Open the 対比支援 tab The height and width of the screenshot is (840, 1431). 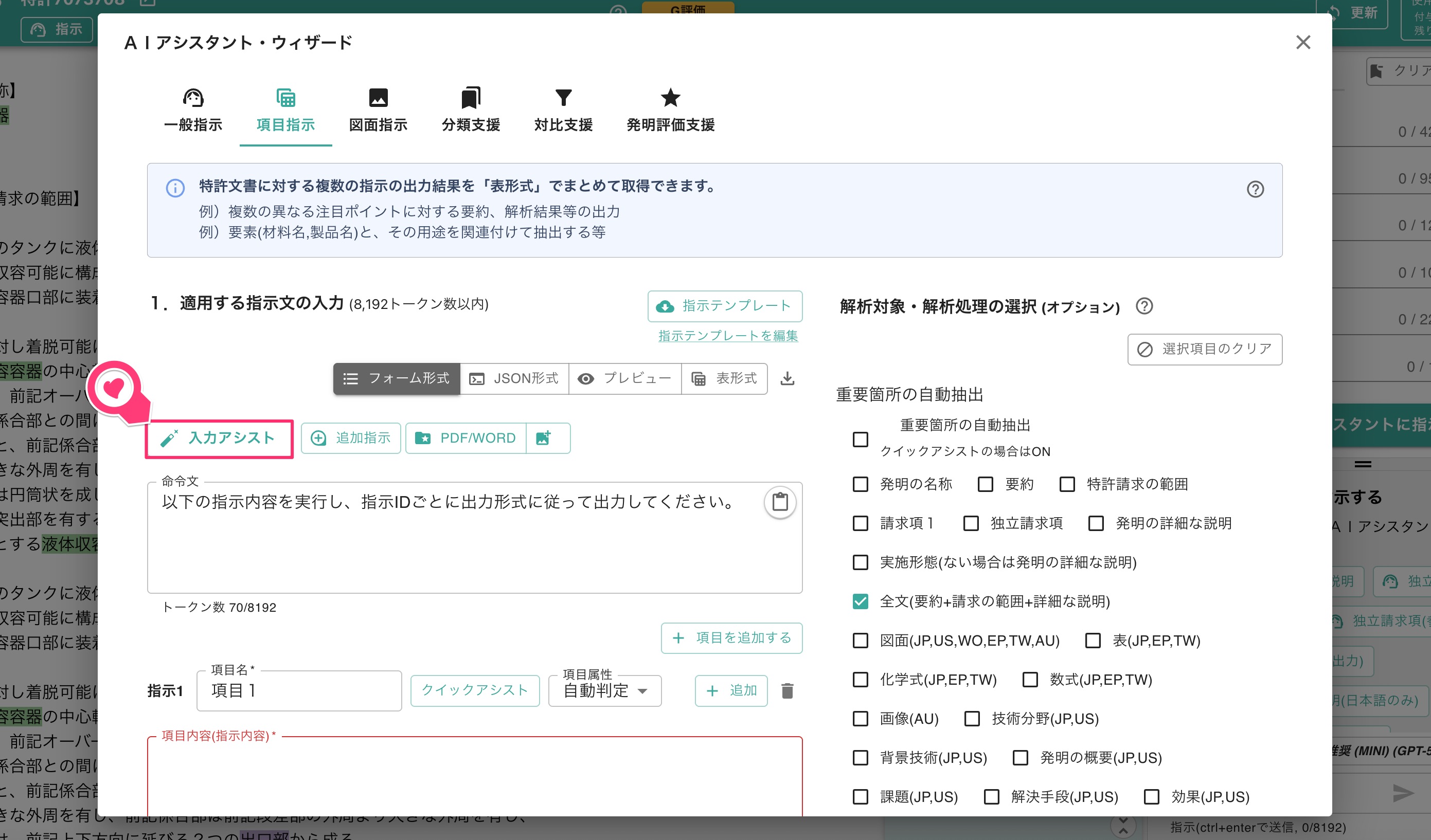[x=563, y=111]
